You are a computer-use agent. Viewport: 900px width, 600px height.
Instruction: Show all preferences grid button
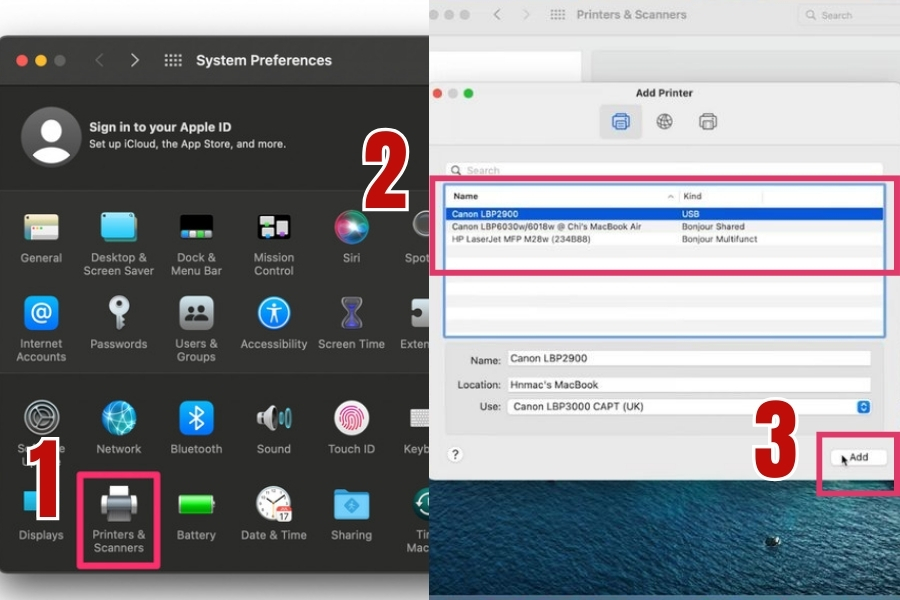(173, 60)
